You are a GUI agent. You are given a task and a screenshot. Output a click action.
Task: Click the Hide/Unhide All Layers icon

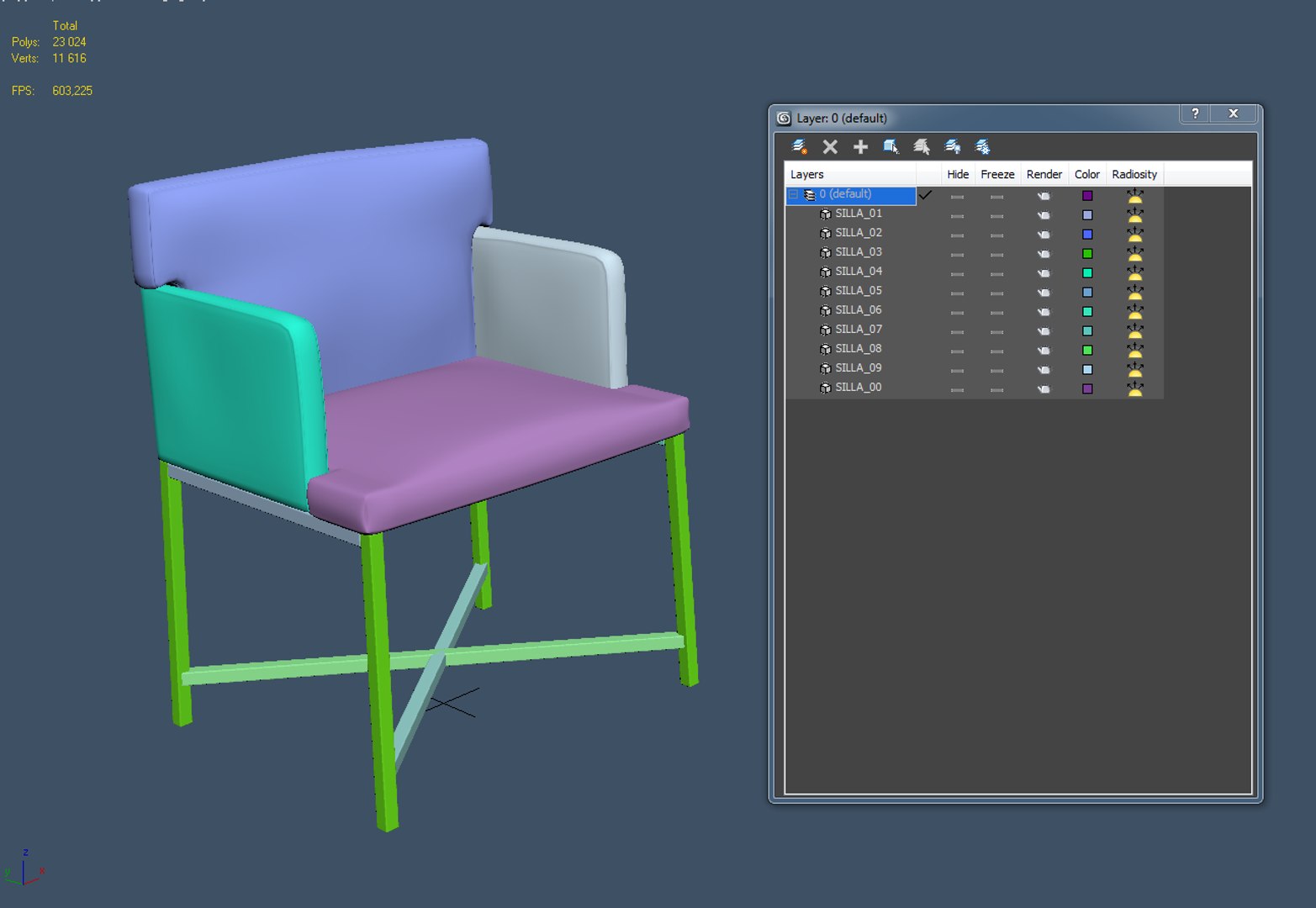pyautogui.click(x=952, y=147)
